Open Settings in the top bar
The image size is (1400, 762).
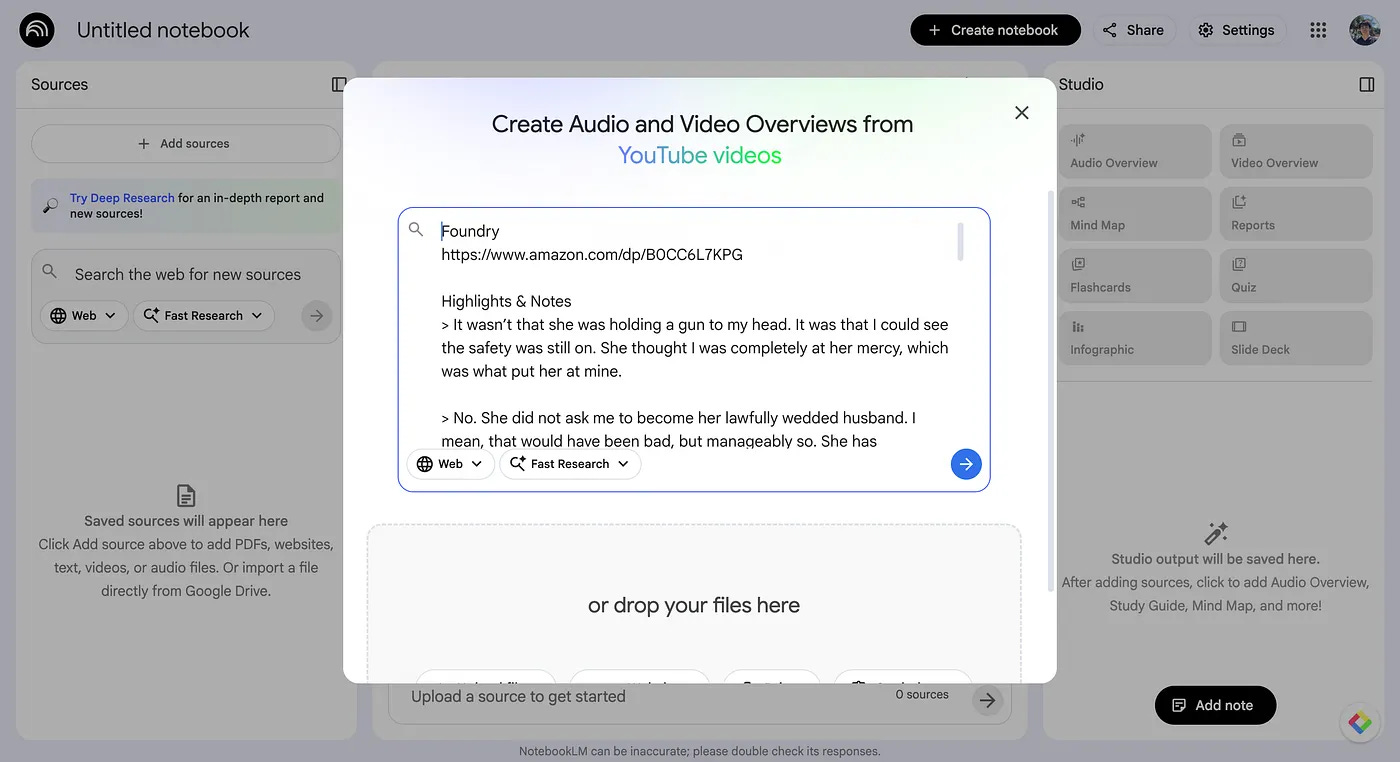point(1237,30)
